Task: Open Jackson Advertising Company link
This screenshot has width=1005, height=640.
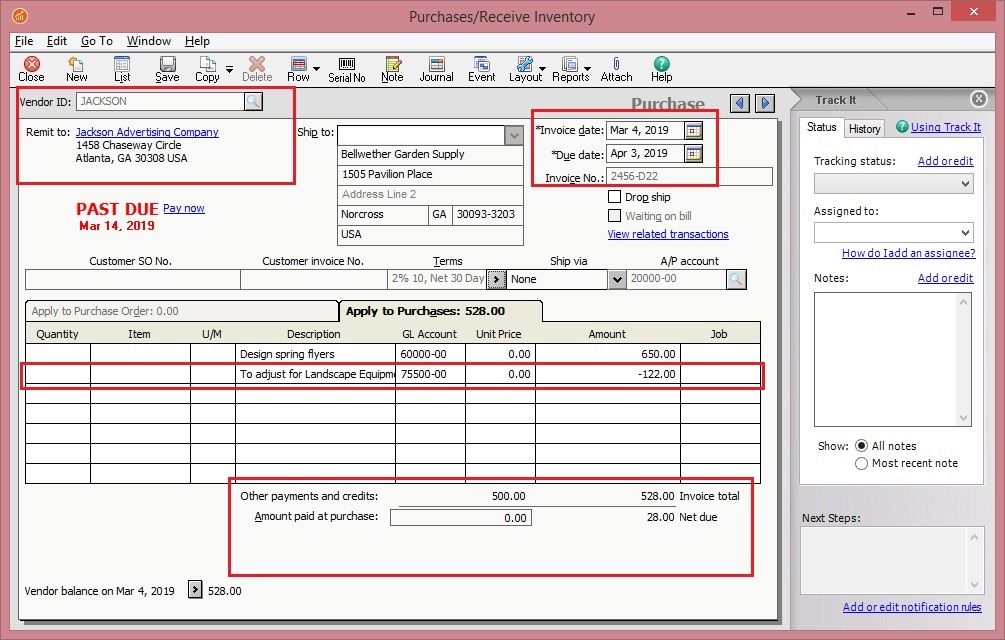Action: coord(147,132)
